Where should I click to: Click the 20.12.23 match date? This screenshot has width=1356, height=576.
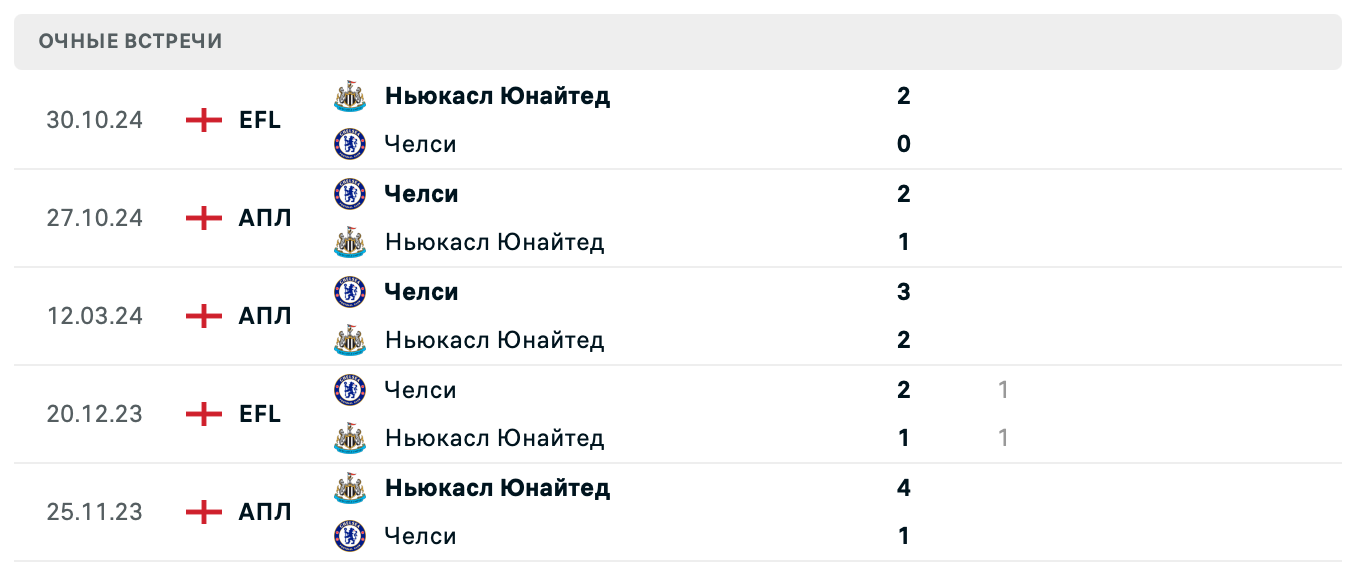coord(94,414)
